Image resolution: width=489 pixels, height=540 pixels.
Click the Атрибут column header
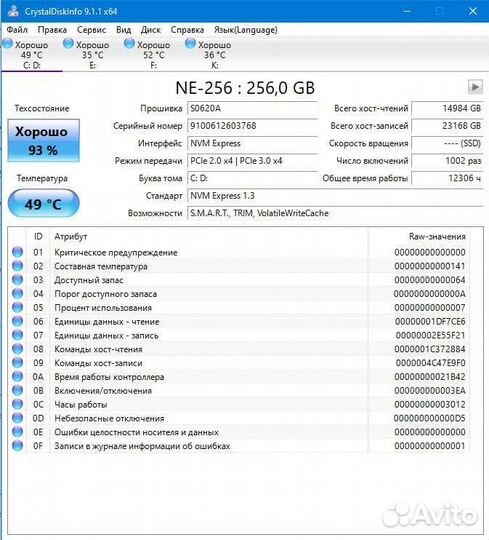coord(209,237)
